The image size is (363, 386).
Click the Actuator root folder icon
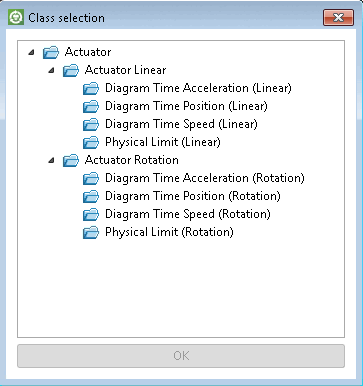point(51,53)
